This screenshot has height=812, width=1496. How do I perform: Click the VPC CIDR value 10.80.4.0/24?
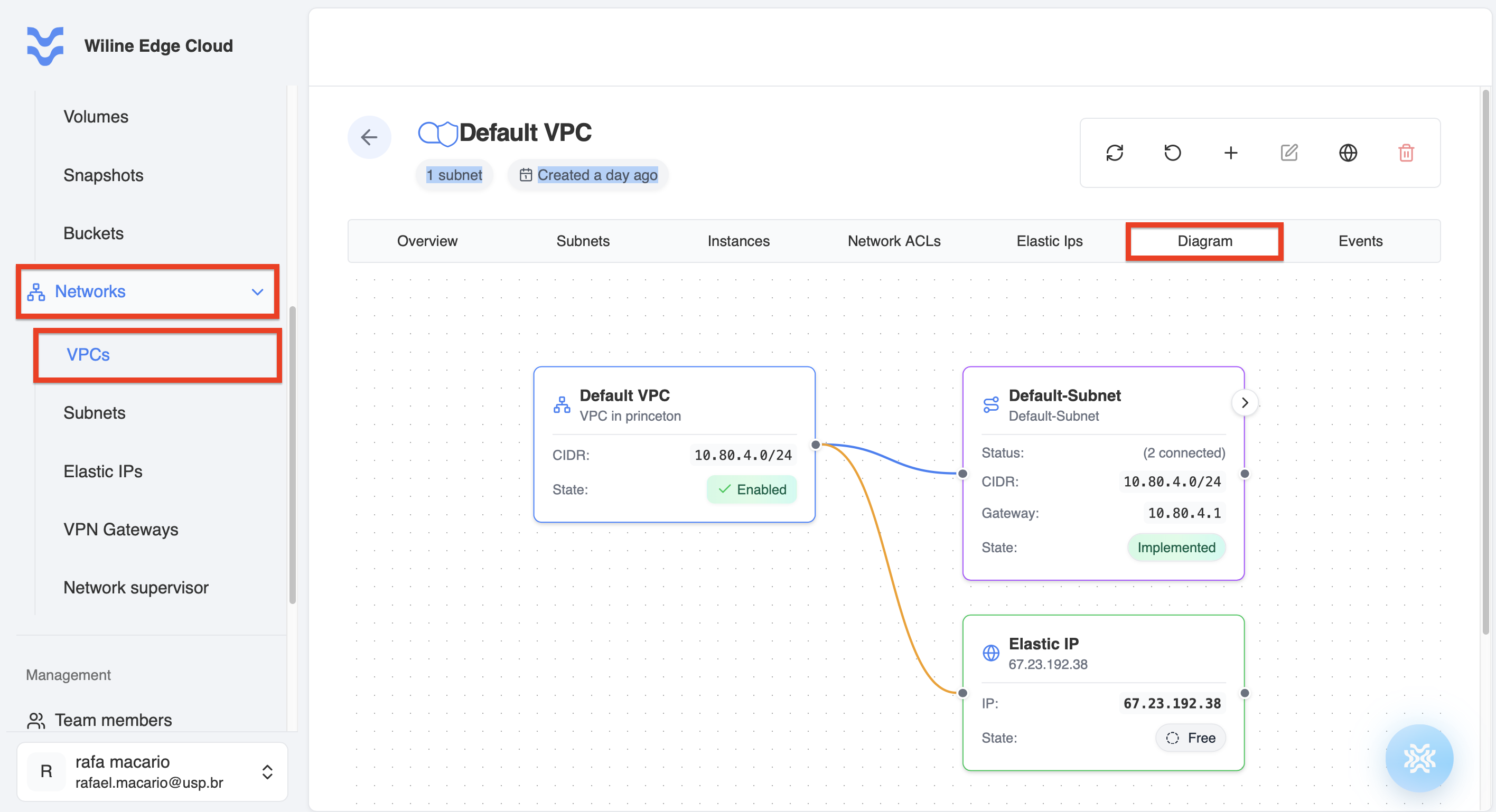point(743,455)
